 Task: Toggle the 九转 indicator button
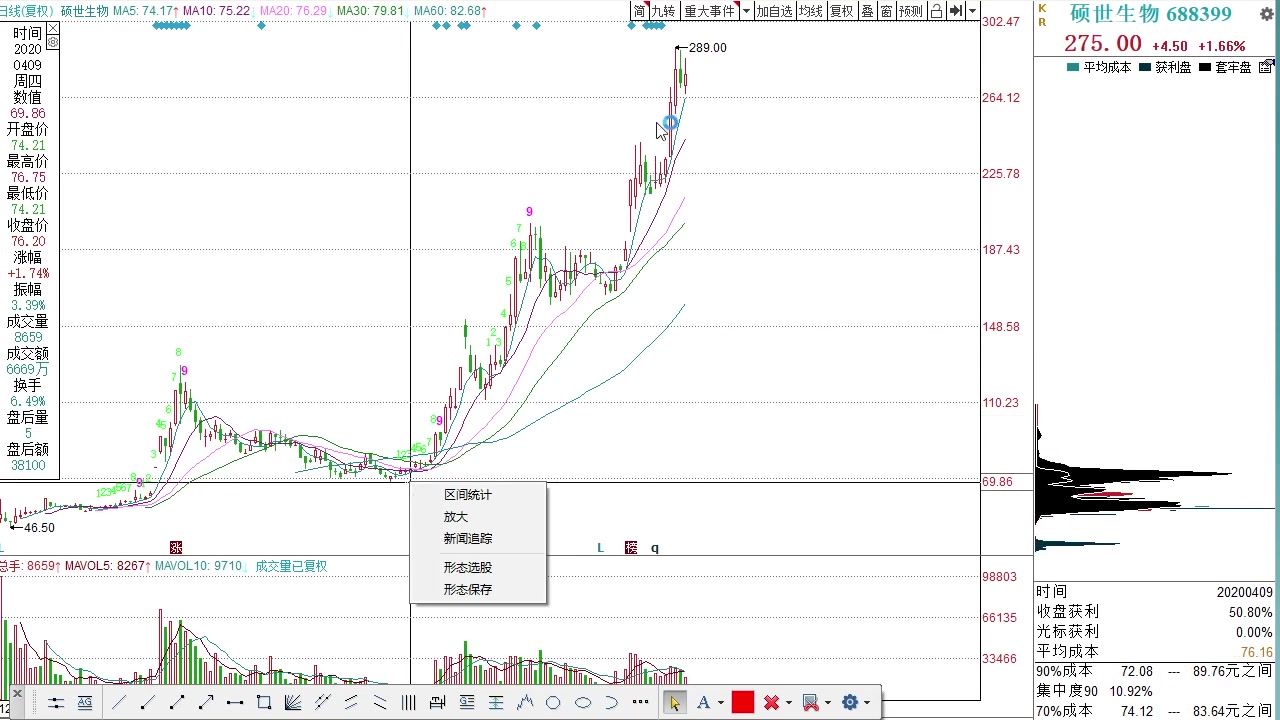[664, 11]
